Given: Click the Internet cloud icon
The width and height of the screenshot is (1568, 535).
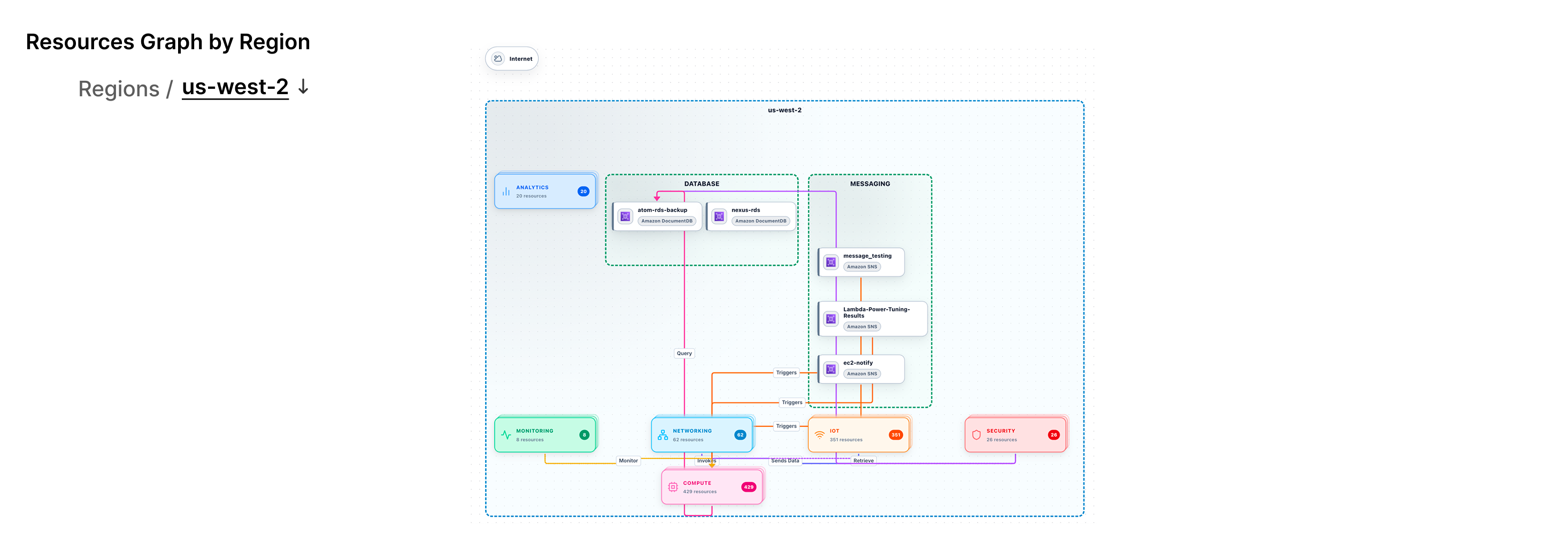Looking at the screenshot, I should pos(498,58).
